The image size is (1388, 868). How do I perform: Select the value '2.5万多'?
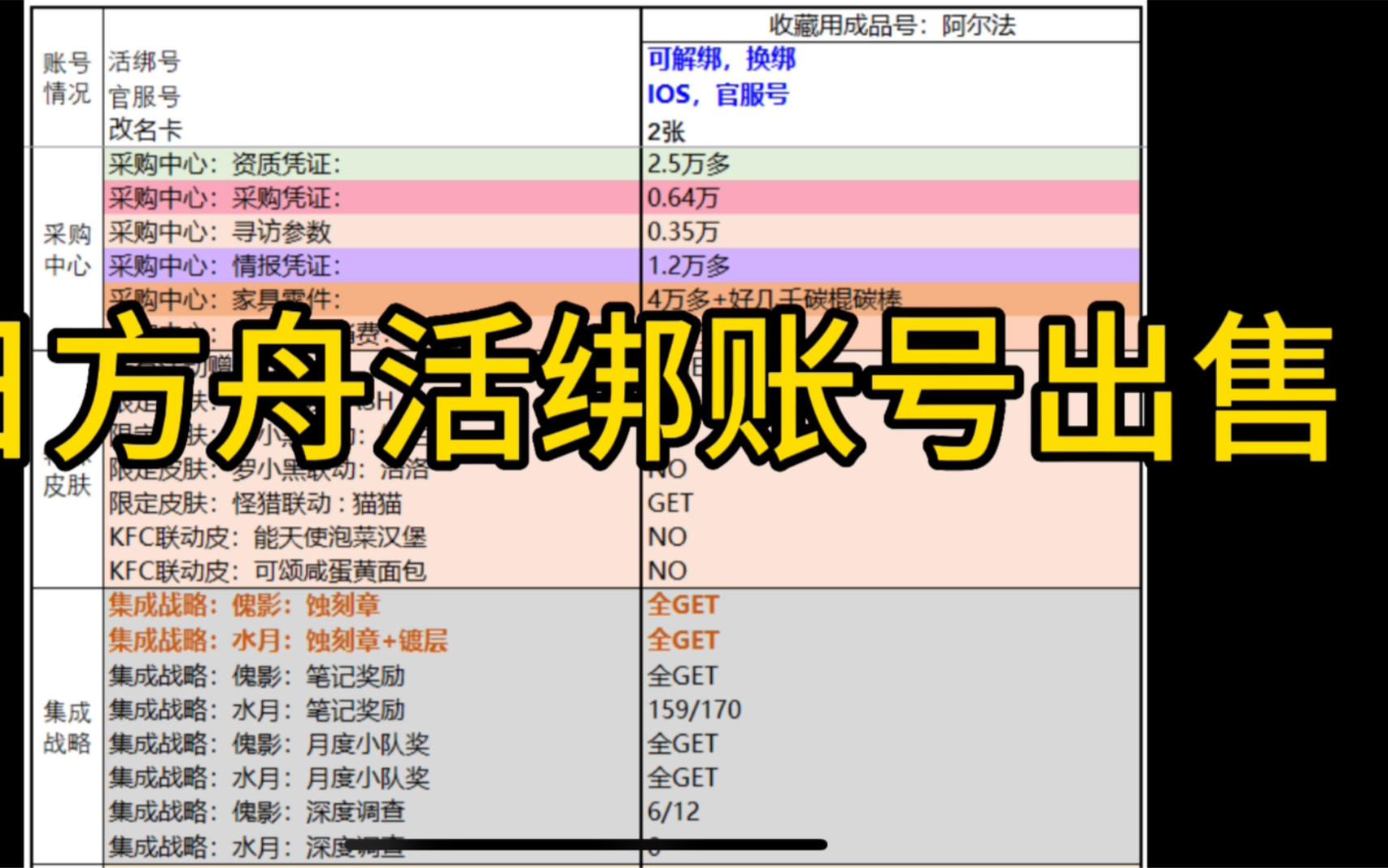[688, 165]
